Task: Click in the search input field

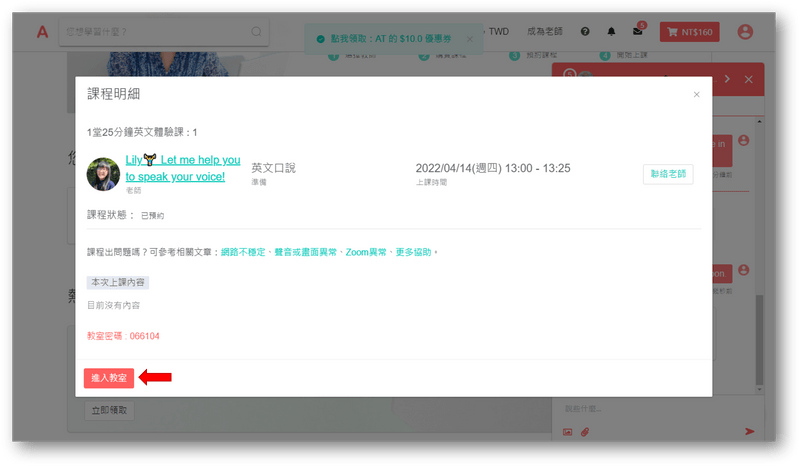Action: tap(155, 32)
